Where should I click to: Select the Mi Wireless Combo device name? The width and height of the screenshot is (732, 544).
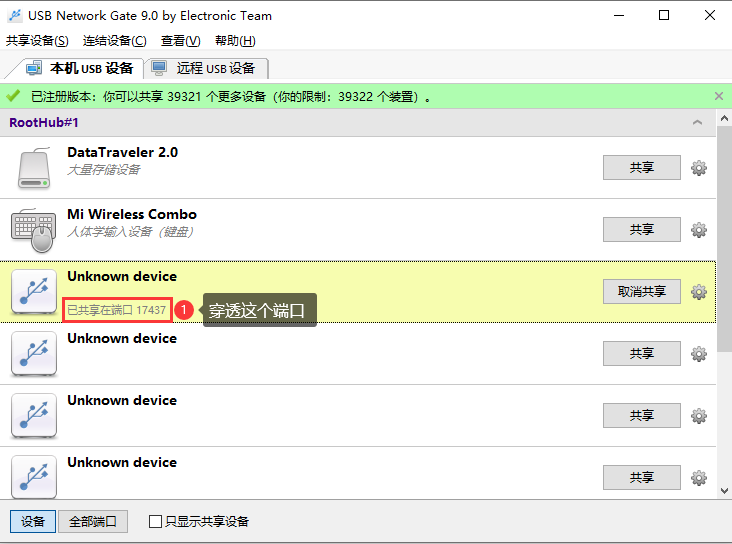coord(132,214)
